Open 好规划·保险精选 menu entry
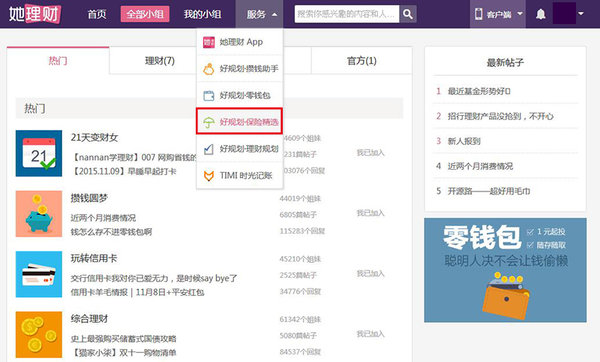Viewport: 600px width, 362px height. point(240,121)
